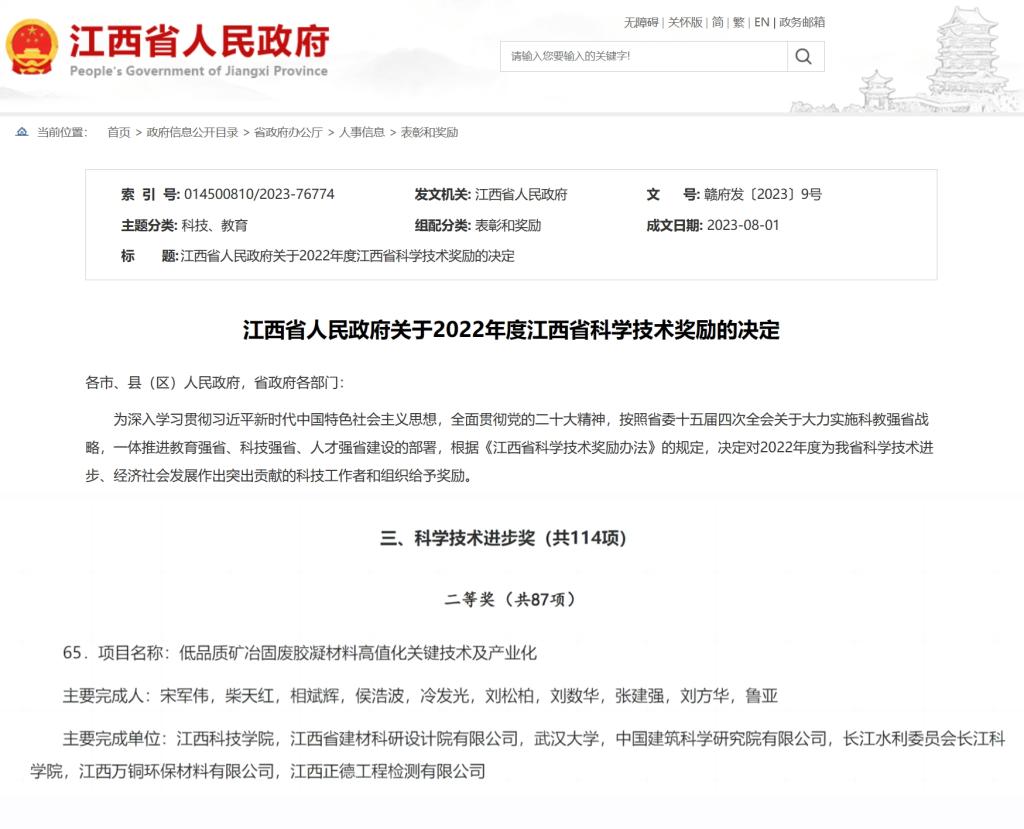Click the search magnifier icon
This screenshot has height=829, width=1024.
[804, 56]
